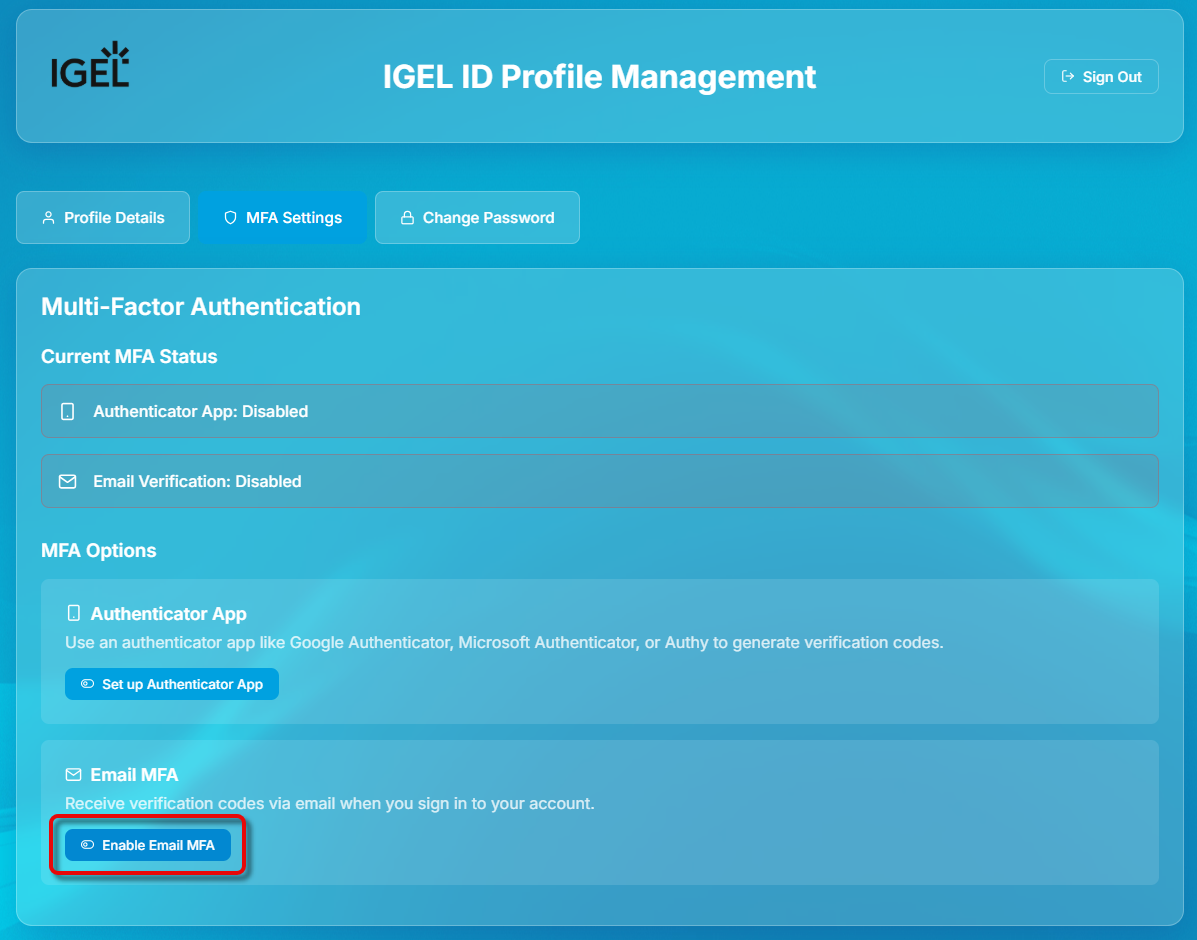Click the envelope icon in the Email MFA card
Viewport: 1197px width, 940px height.
(72, 773)
